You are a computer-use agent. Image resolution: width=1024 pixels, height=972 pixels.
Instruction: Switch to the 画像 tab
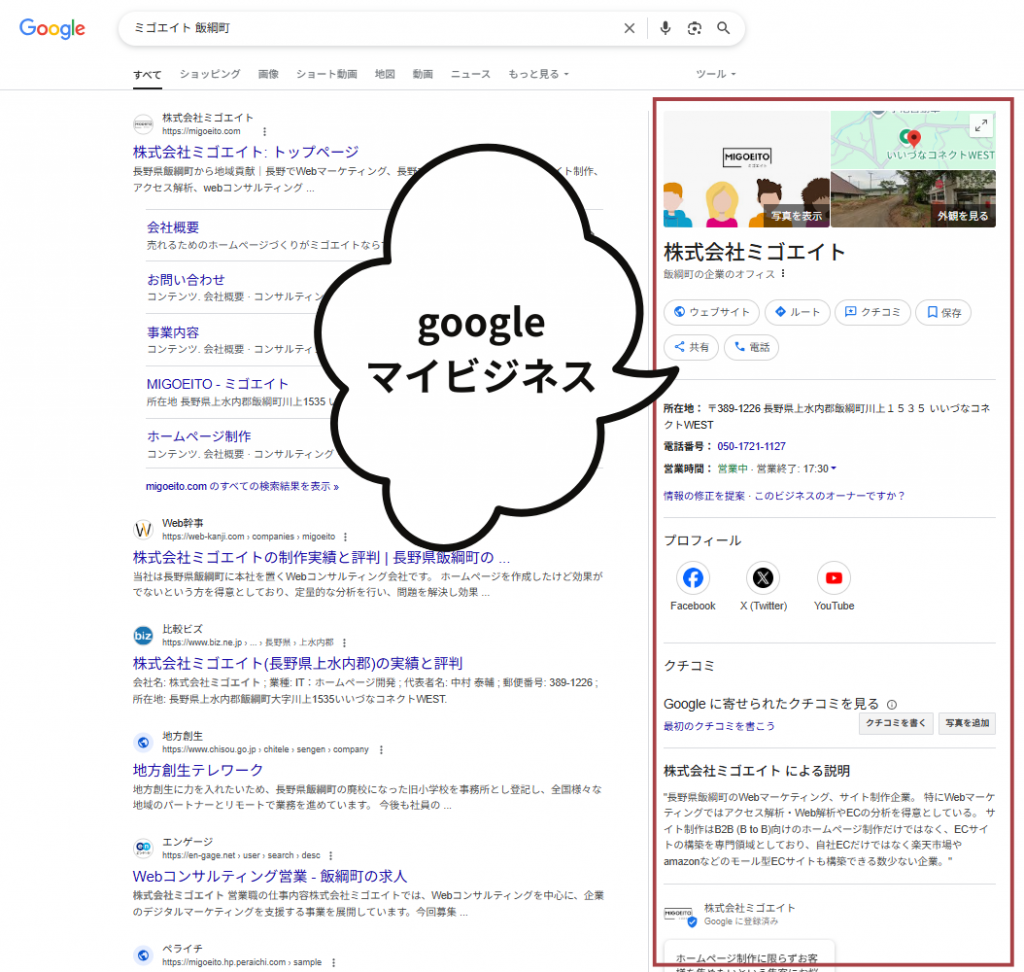(268, 74)
